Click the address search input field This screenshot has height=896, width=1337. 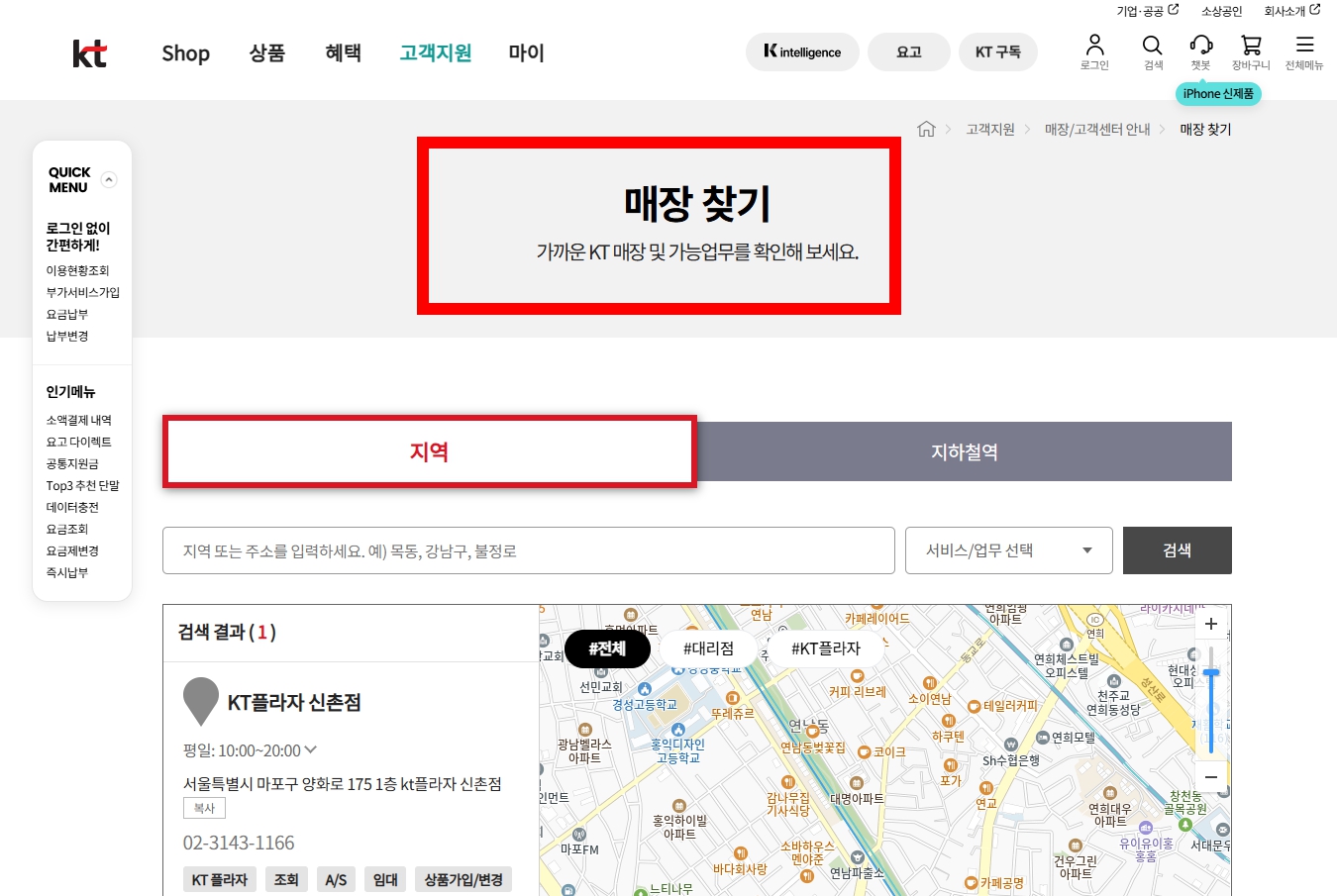tap(529, 550)
